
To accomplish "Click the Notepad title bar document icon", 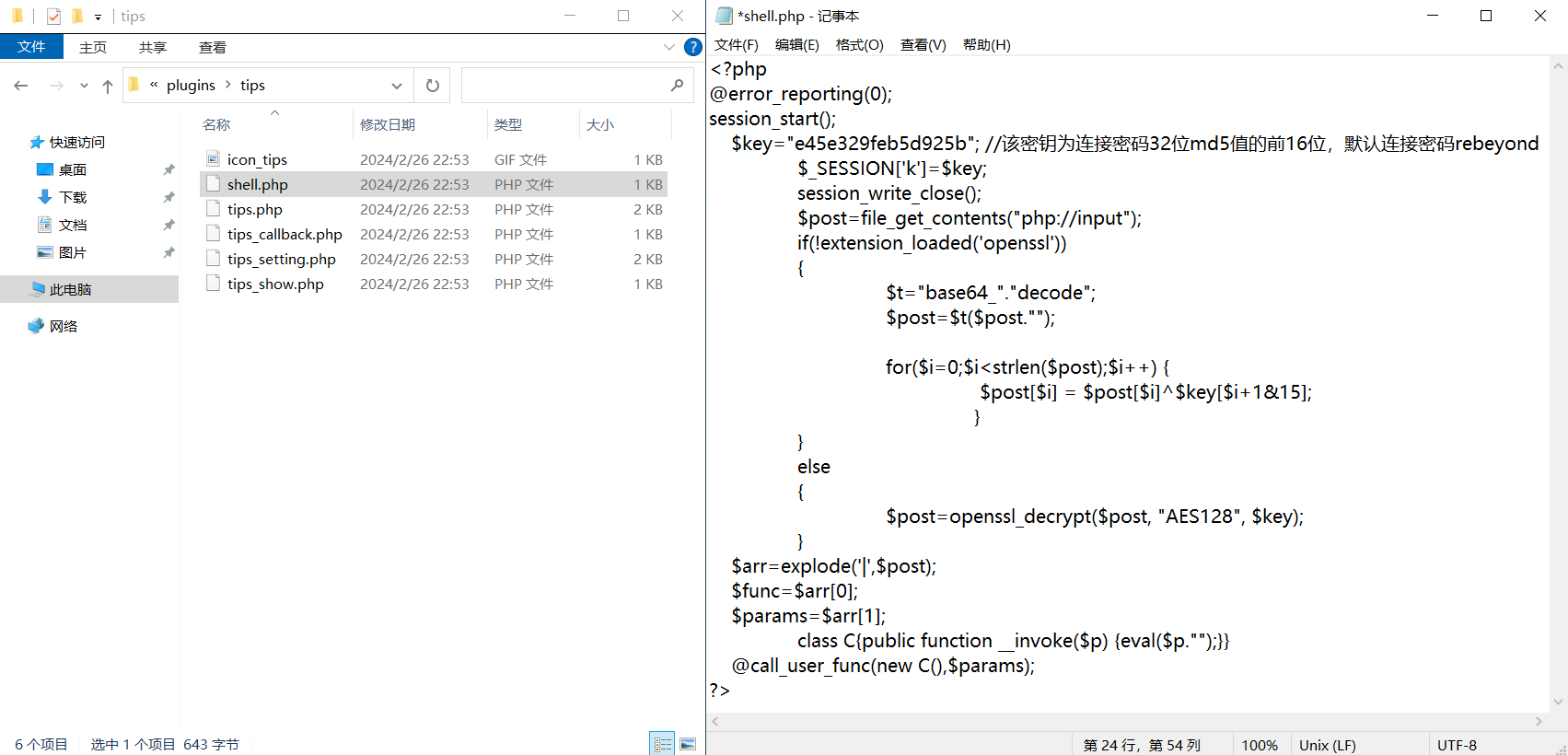I will click(724, 16).
